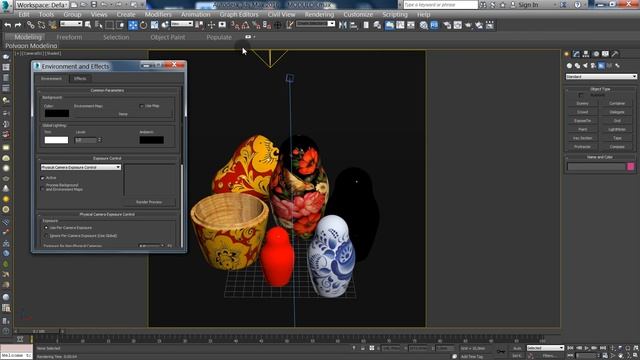
Task: Open the Graph Editors menu
Action: pyautogui.click(x=239, y=14)
